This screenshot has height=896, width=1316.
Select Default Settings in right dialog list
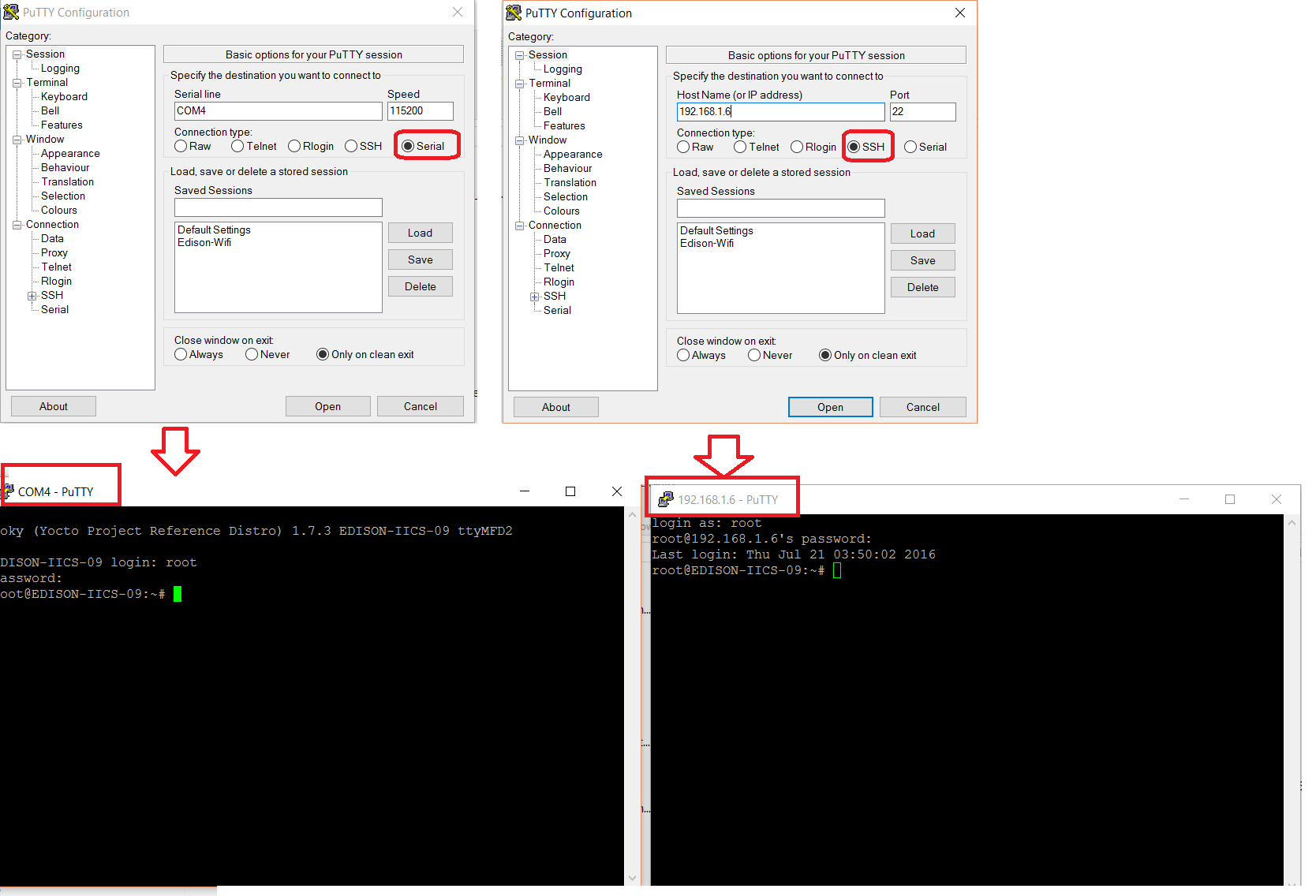tap(716, 231)
